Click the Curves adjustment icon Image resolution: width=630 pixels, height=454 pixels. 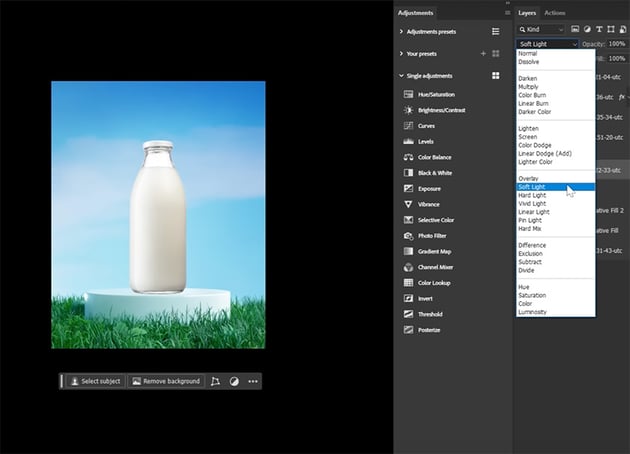point(408,126)
